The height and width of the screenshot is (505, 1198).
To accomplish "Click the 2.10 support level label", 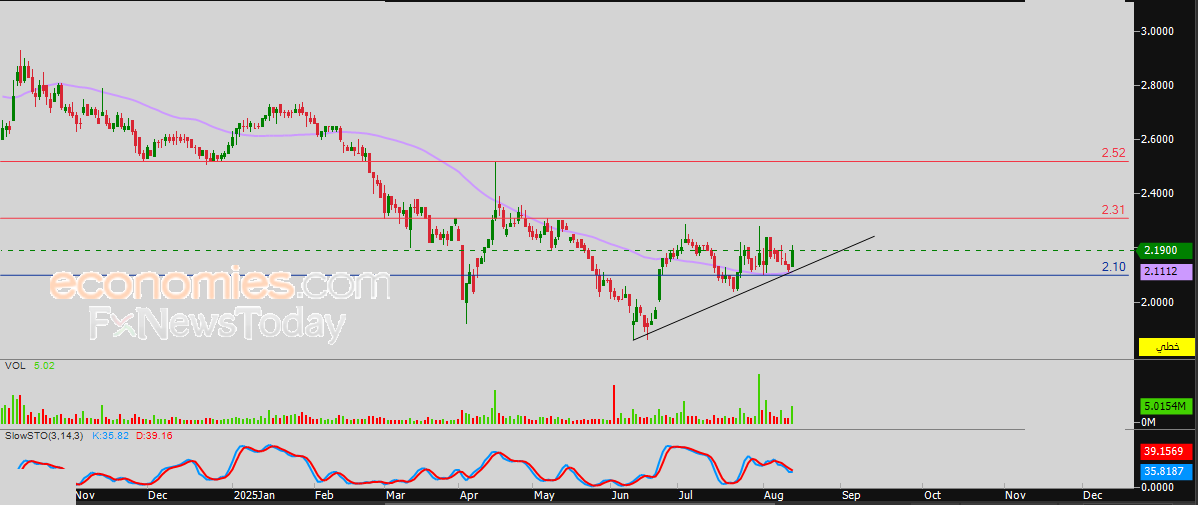I will pos(1115,267).
